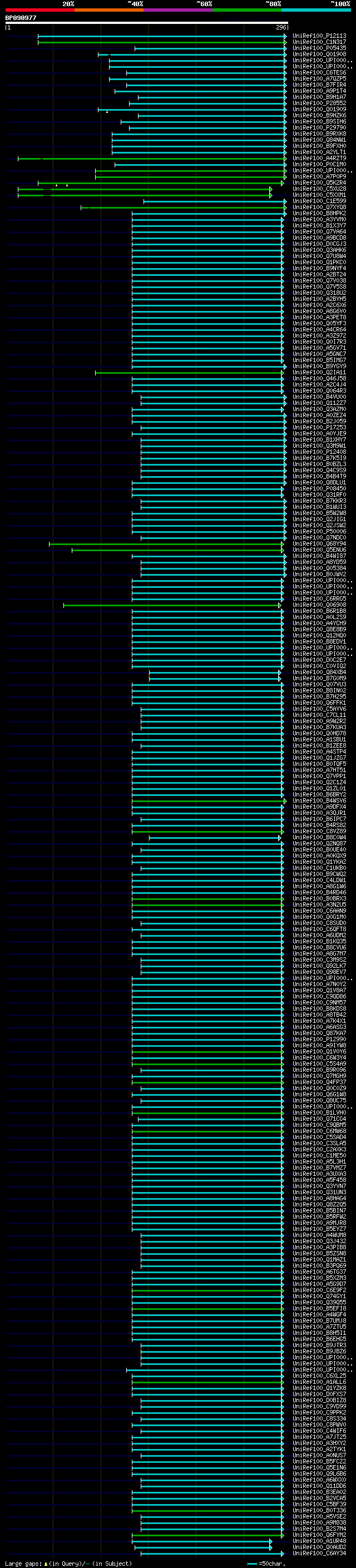This screenshot has height=1568, width=356.
Task: Click the green alignment bar for UniRef100_A4RZT9
Action: coord(152,159)
